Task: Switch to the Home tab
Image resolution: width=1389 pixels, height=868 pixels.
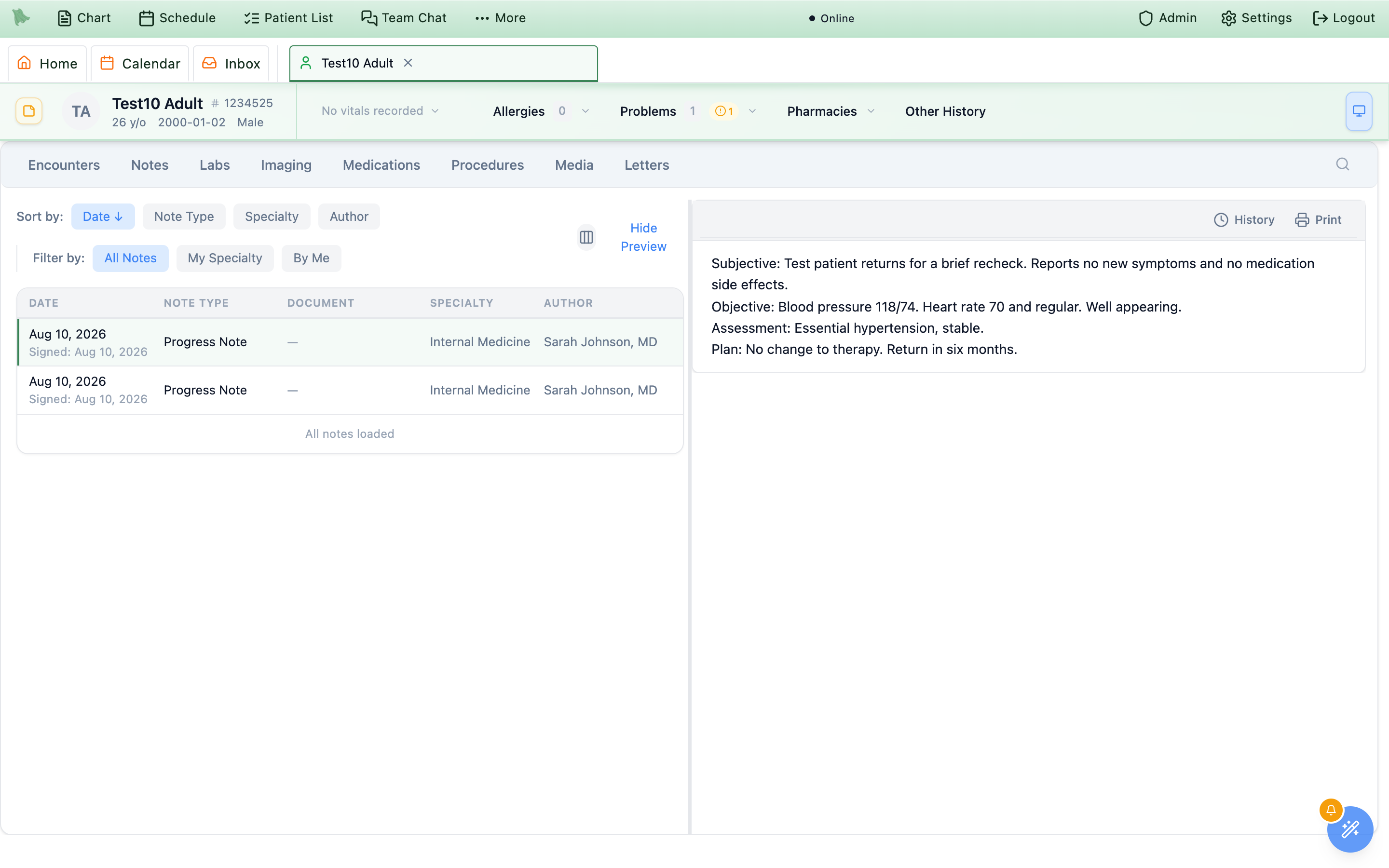Action: pyautogui.click(x=47, y=63)
